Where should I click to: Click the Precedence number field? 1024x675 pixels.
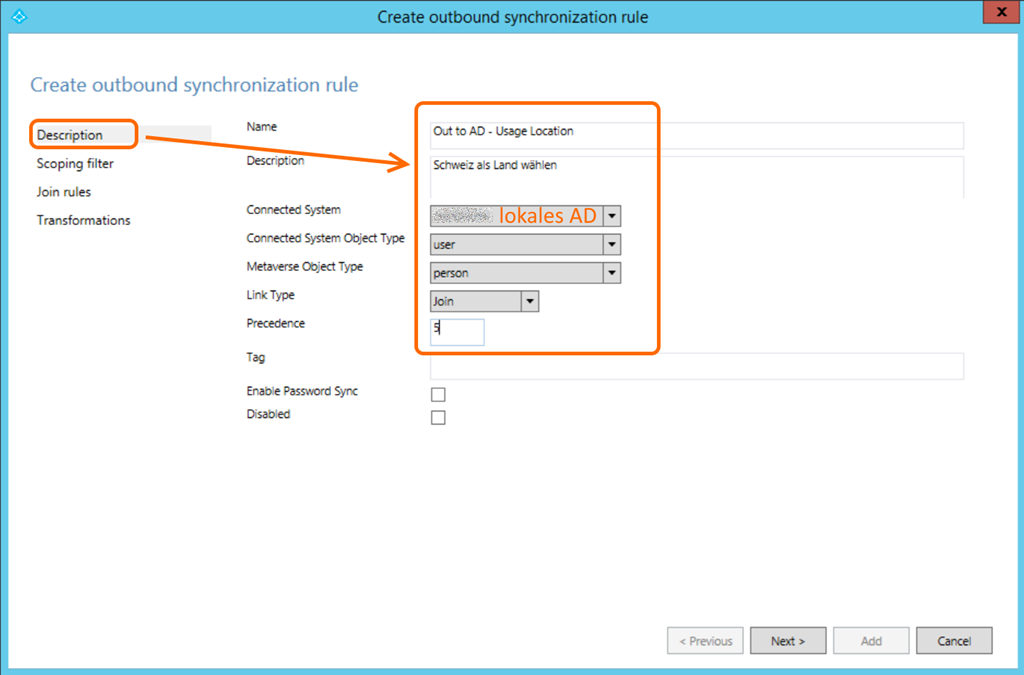pos(457,332)
